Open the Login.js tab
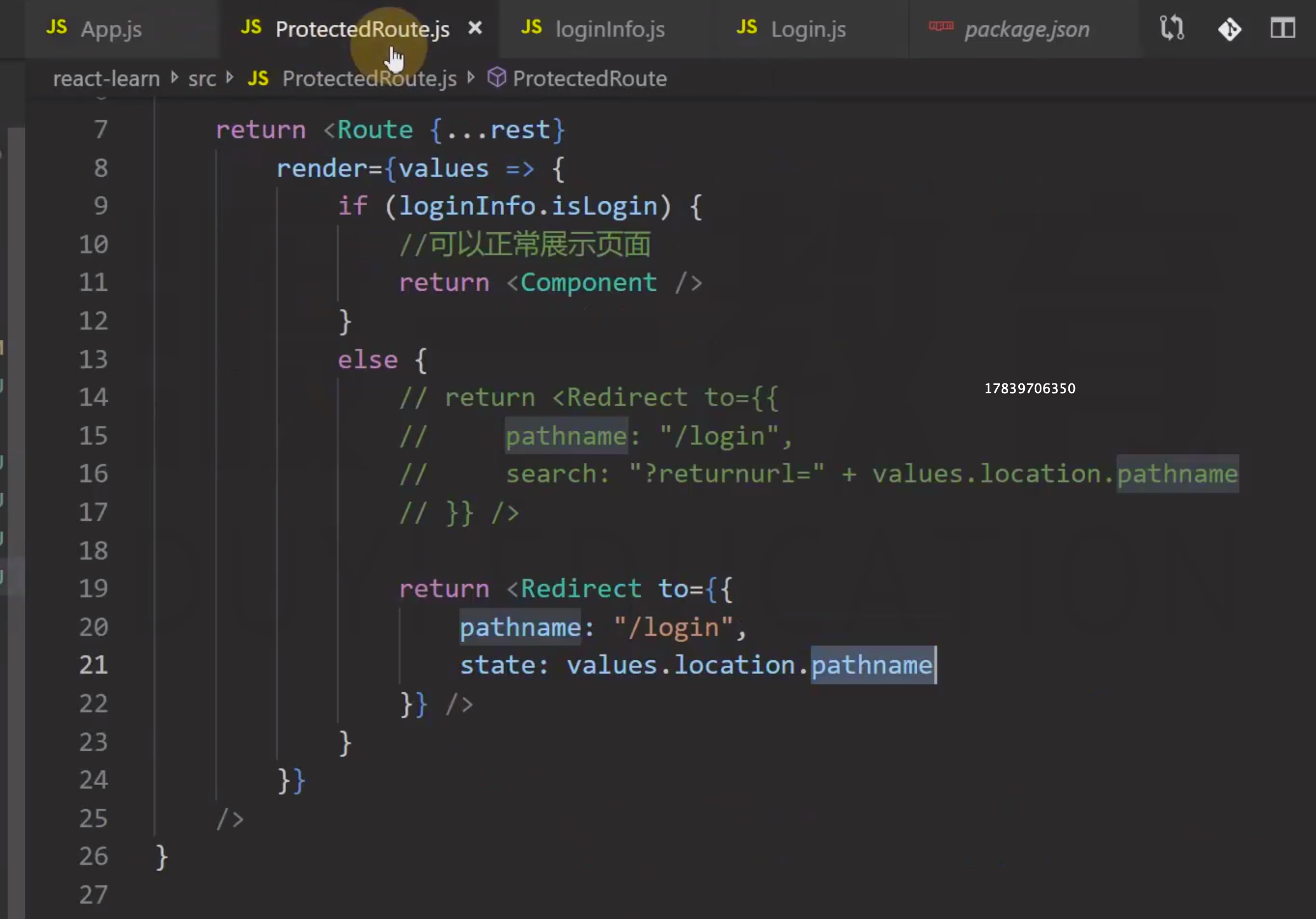 (807, 29)
